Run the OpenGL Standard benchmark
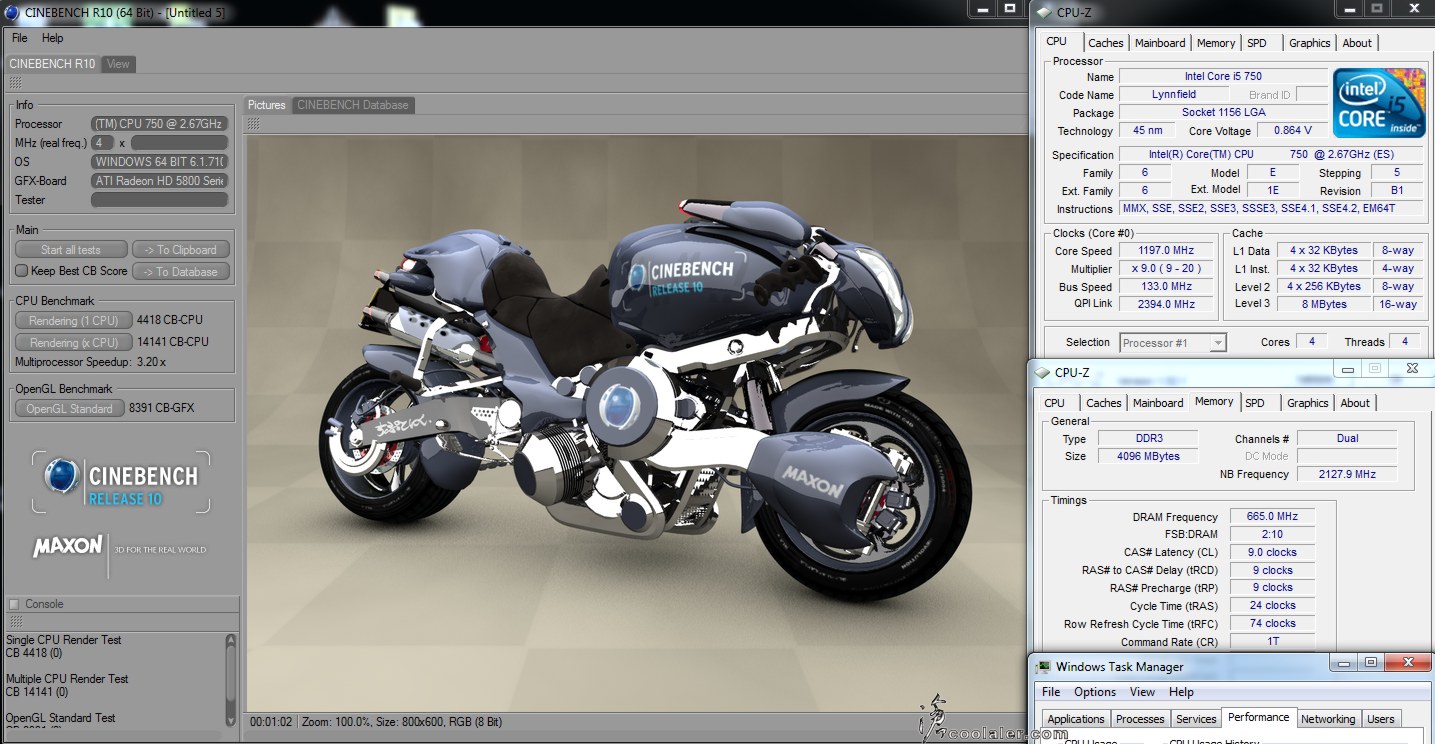Image resolution: width=1435 pixels, height=744 pixels. [70, 408]
